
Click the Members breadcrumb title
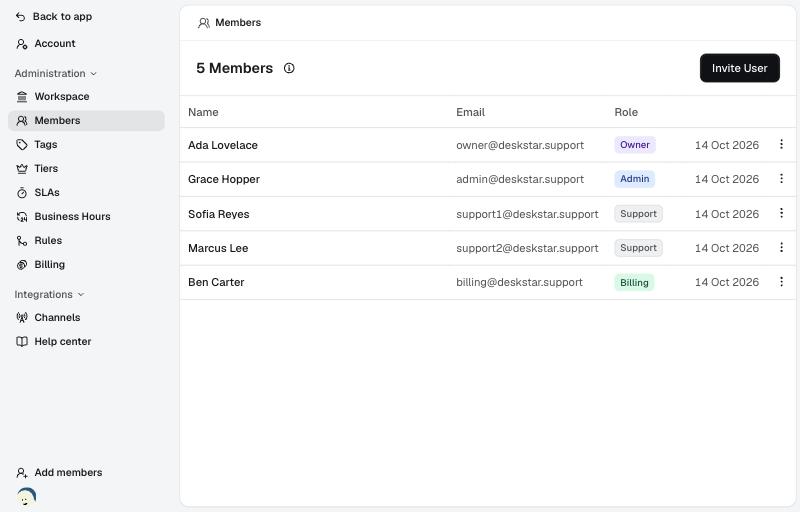click(238, 23)
